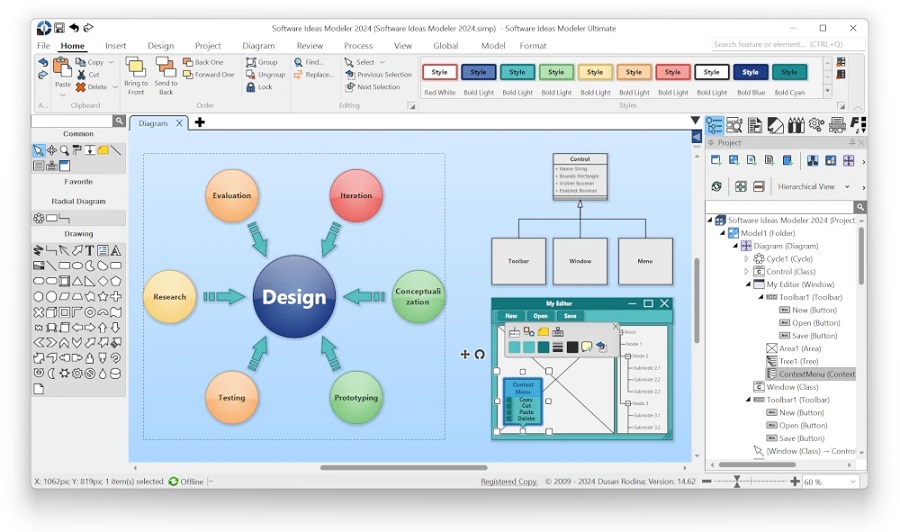Open the Hierarchical View dropdown
The image size is (900, 532).
847,187
